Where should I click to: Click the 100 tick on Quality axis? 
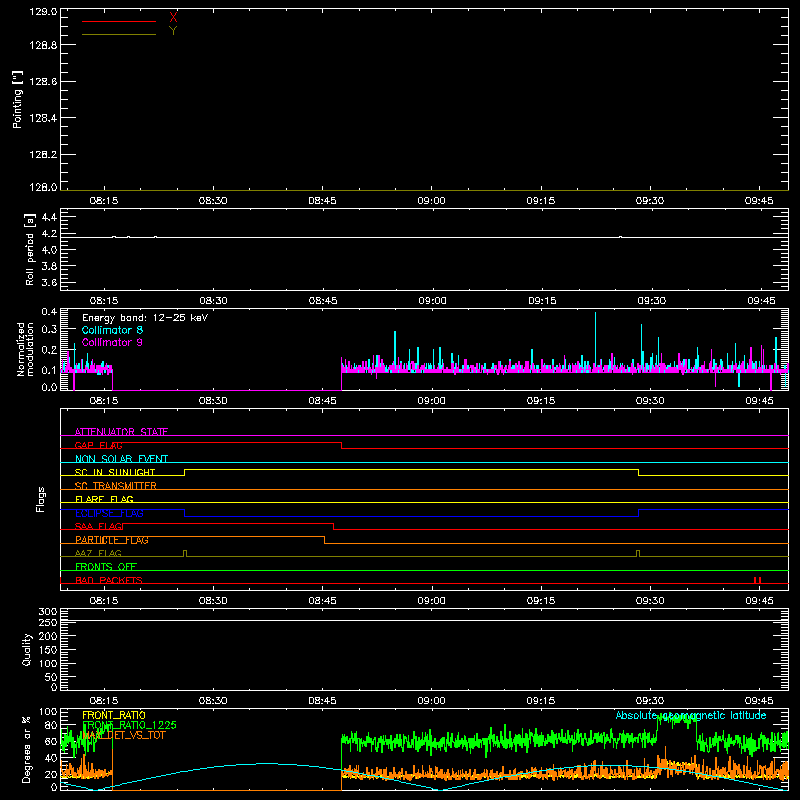47,663
